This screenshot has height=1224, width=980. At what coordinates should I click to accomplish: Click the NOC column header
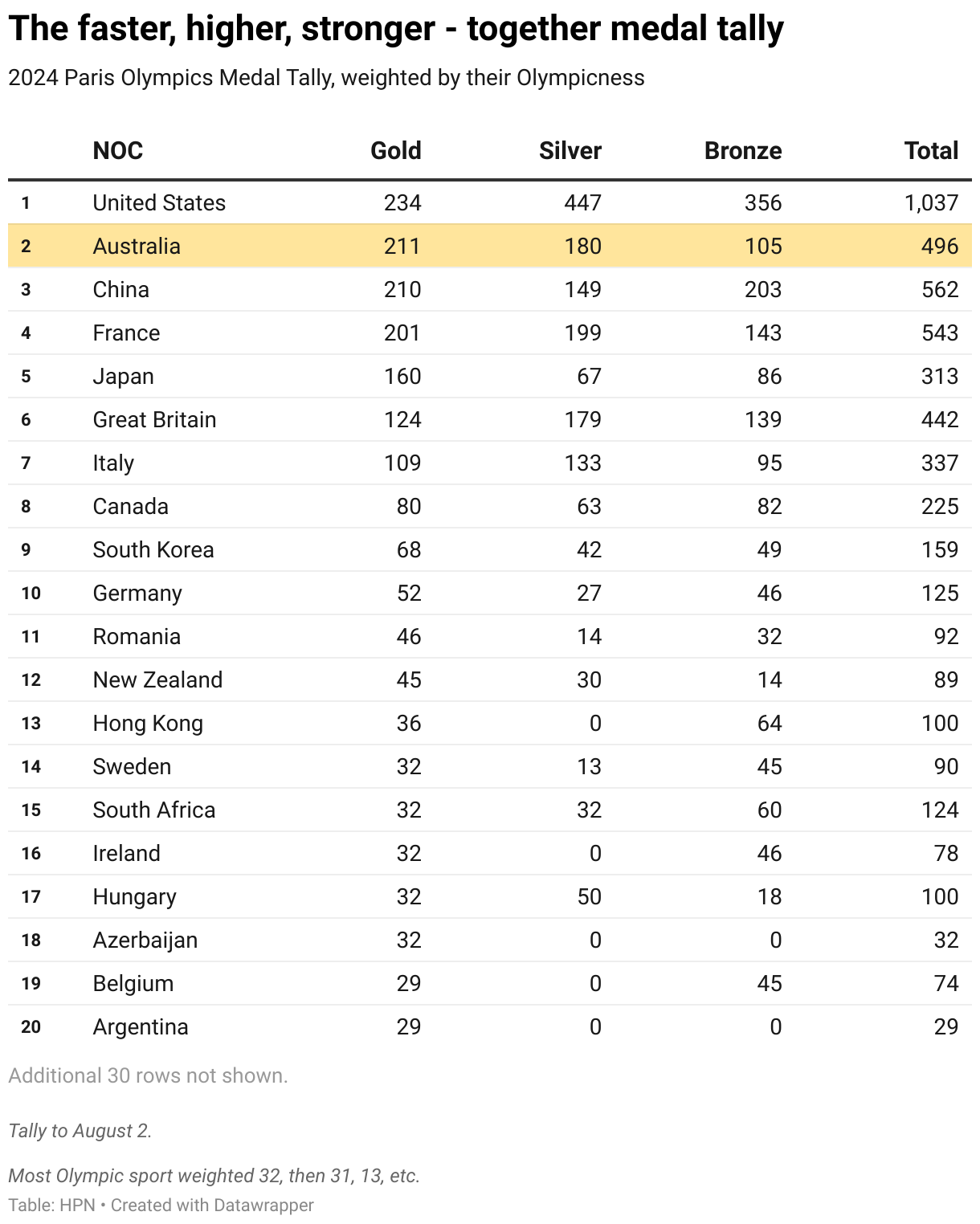[118, 151]
